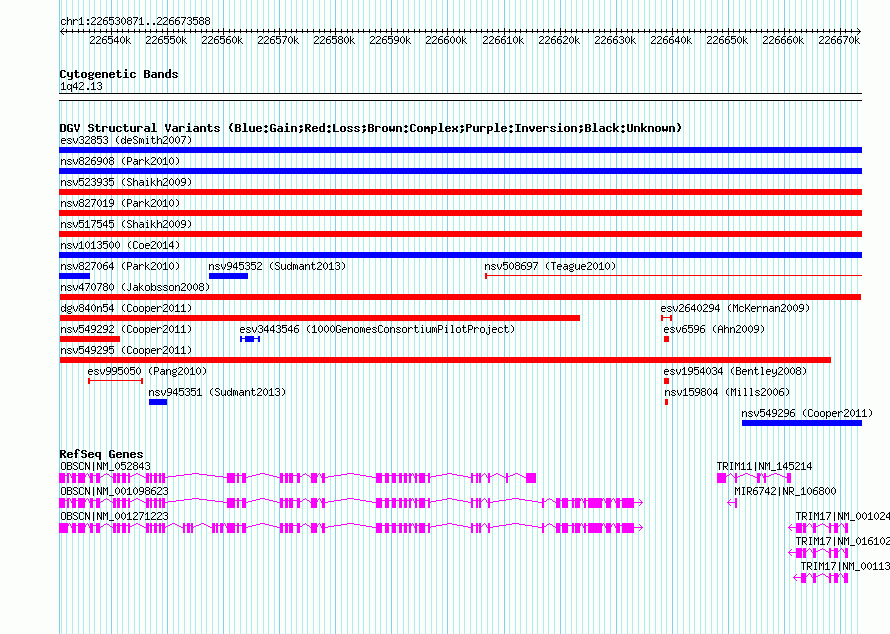Screen dimensions: 890x634
Task: Open nsv159804 (Mills2006) variant label
Action: [727, 392]
